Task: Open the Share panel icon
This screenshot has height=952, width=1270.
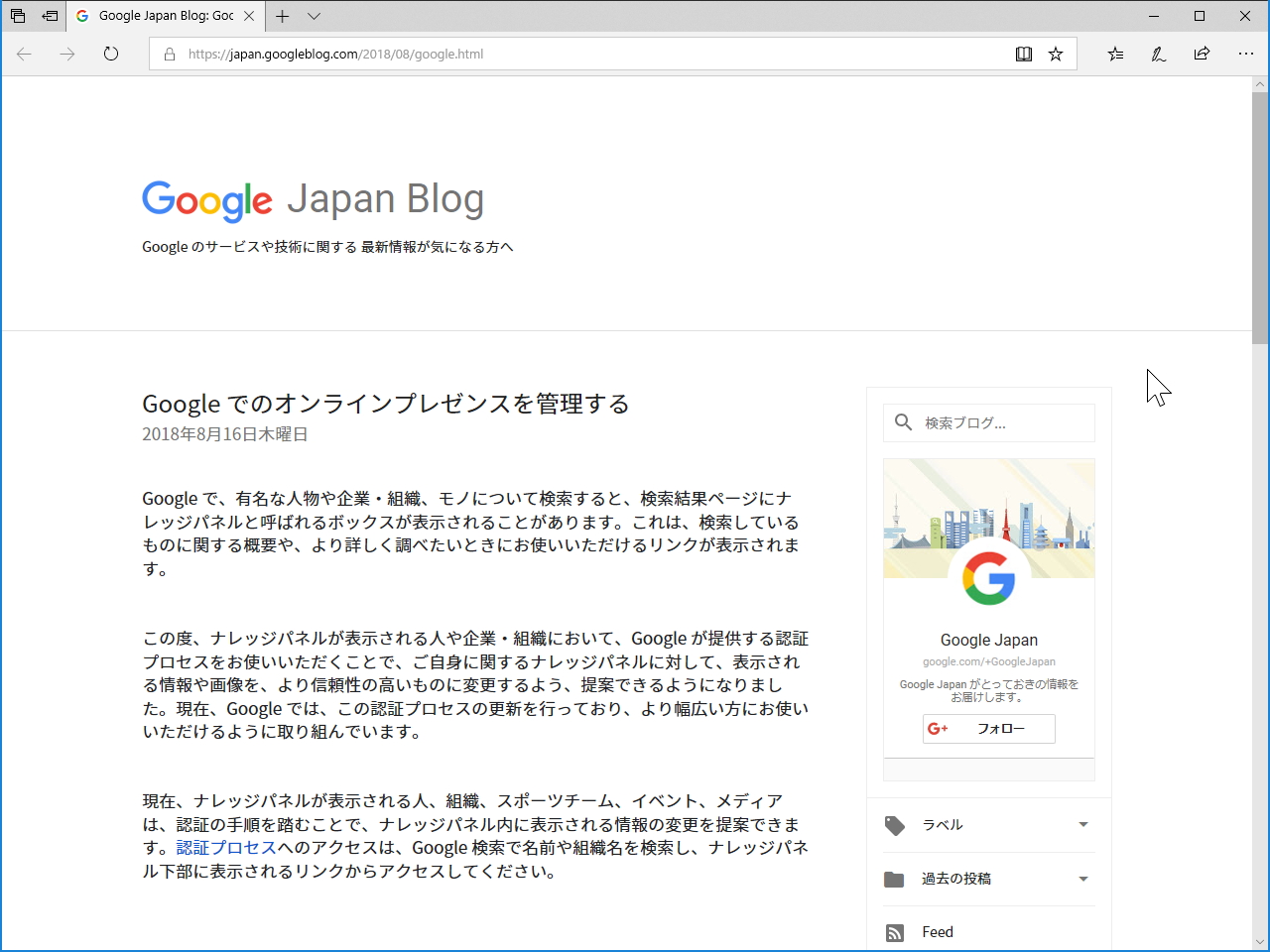Action: (1202, 55)
